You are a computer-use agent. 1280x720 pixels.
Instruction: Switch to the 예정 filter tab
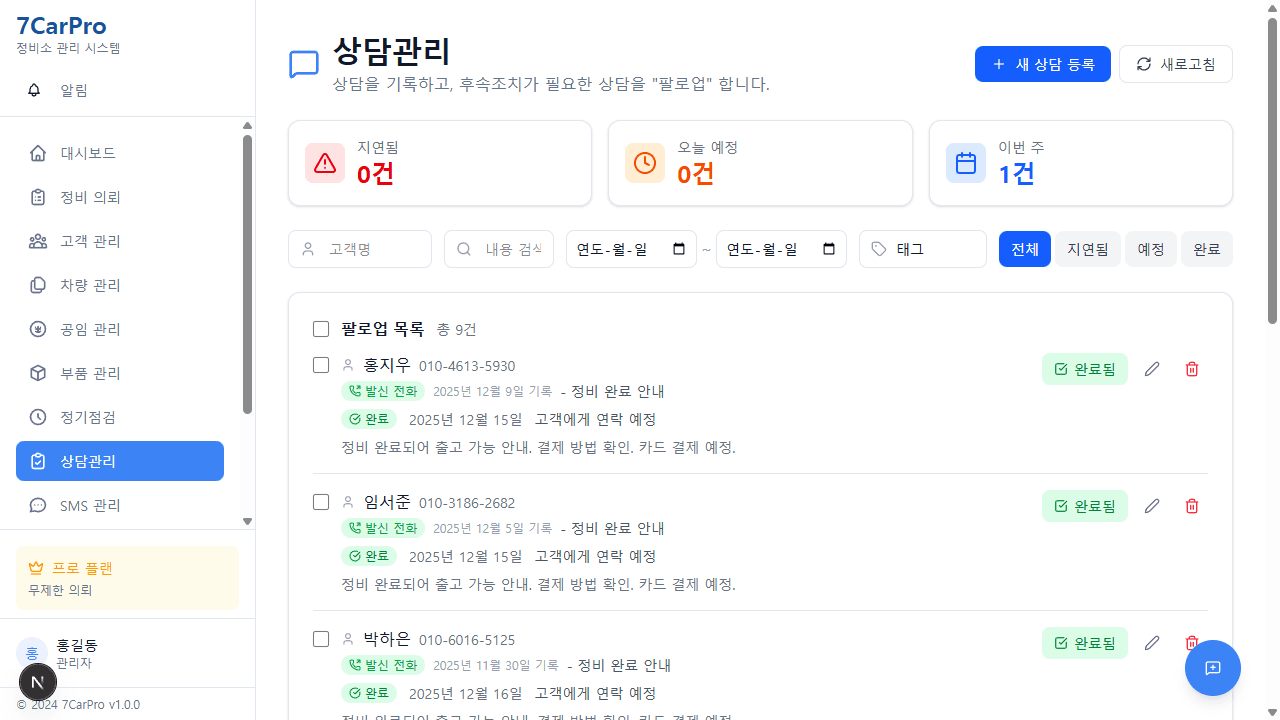point(1150,249)
